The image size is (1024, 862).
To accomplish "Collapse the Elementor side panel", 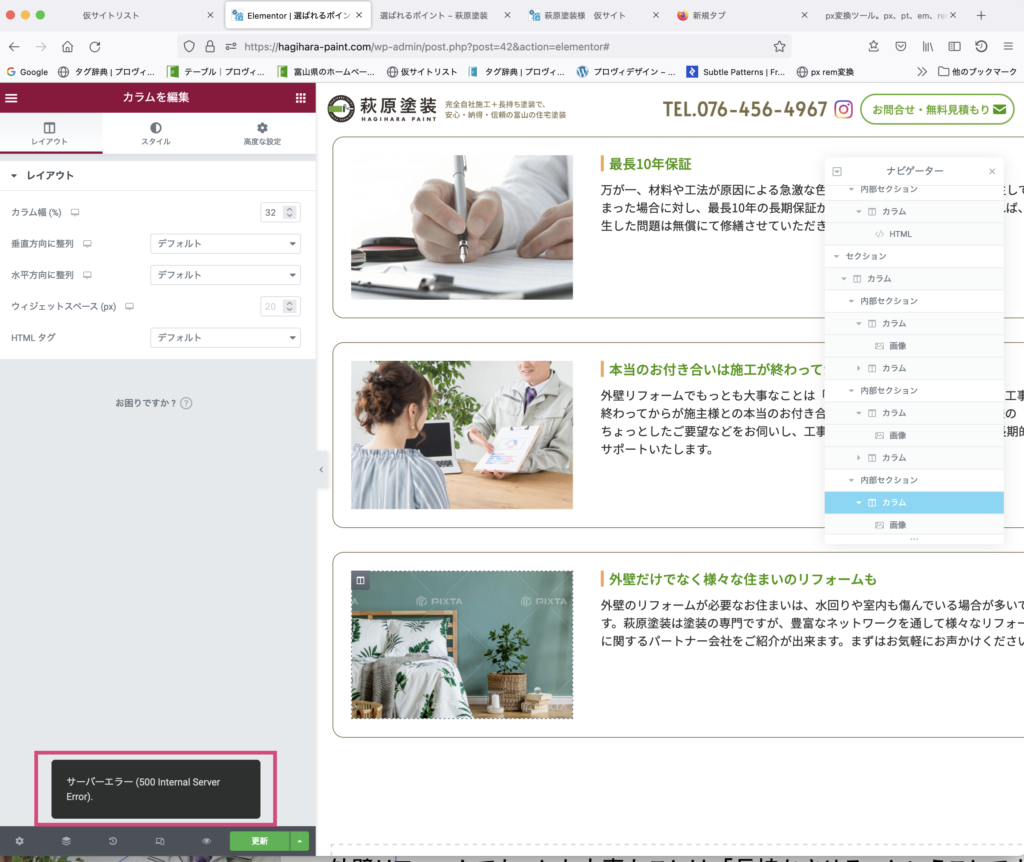I will (322, 469).
